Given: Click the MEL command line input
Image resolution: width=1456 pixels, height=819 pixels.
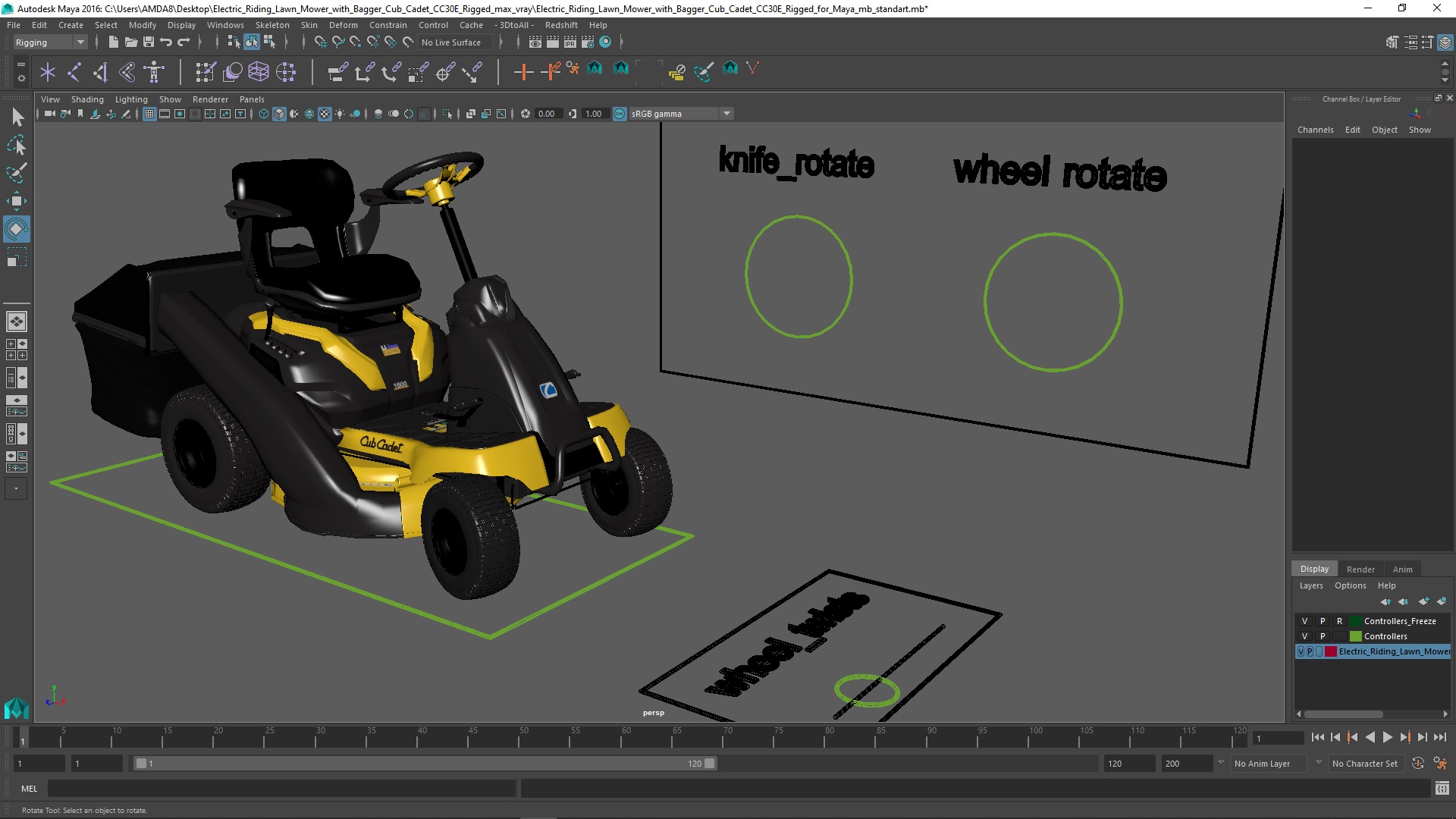Looking at the screenshot, I should coord(281,789).
